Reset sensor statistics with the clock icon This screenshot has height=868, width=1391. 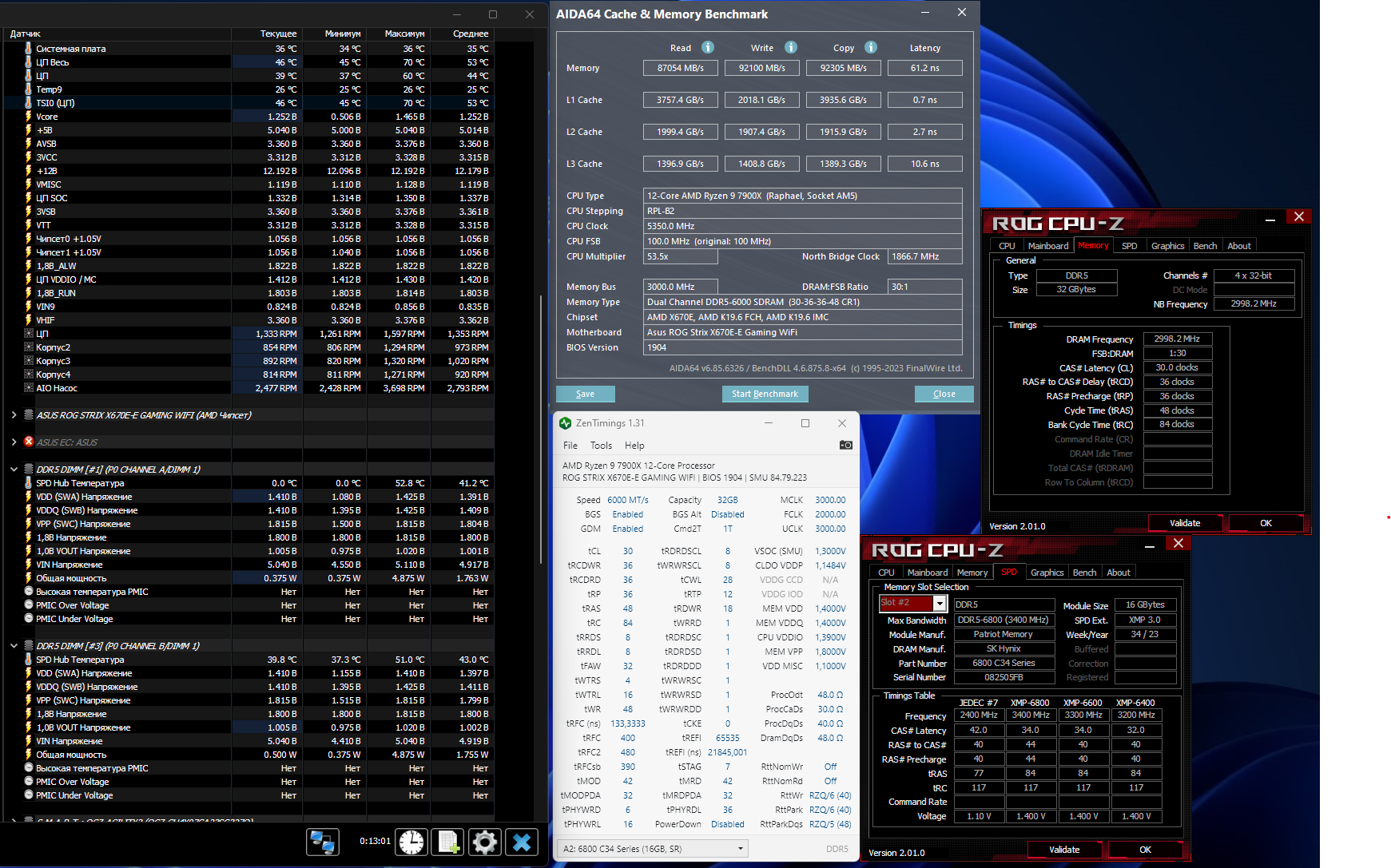point(411,842)
